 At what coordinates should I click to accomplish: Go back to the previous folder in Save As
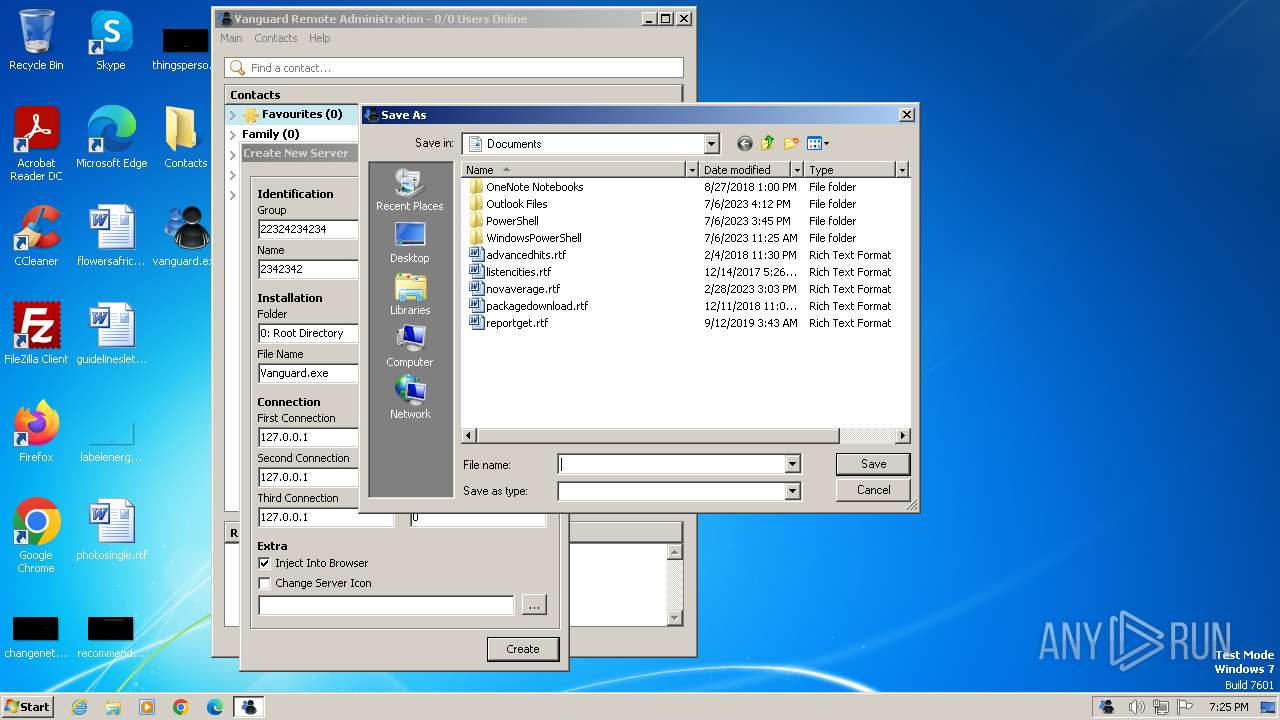(x=744, y=144)
